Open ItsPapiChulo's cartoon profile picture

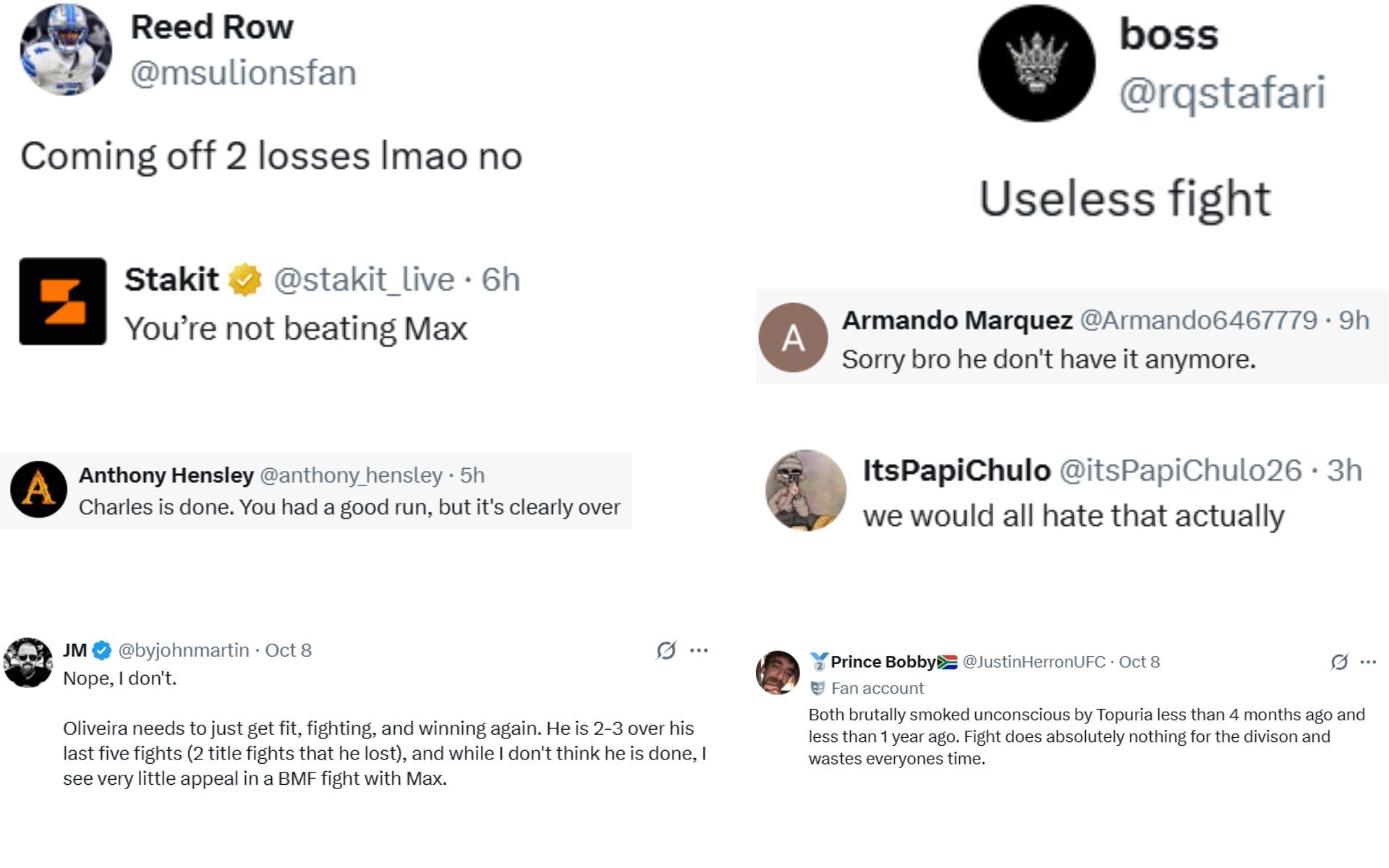tap(805, 490)
